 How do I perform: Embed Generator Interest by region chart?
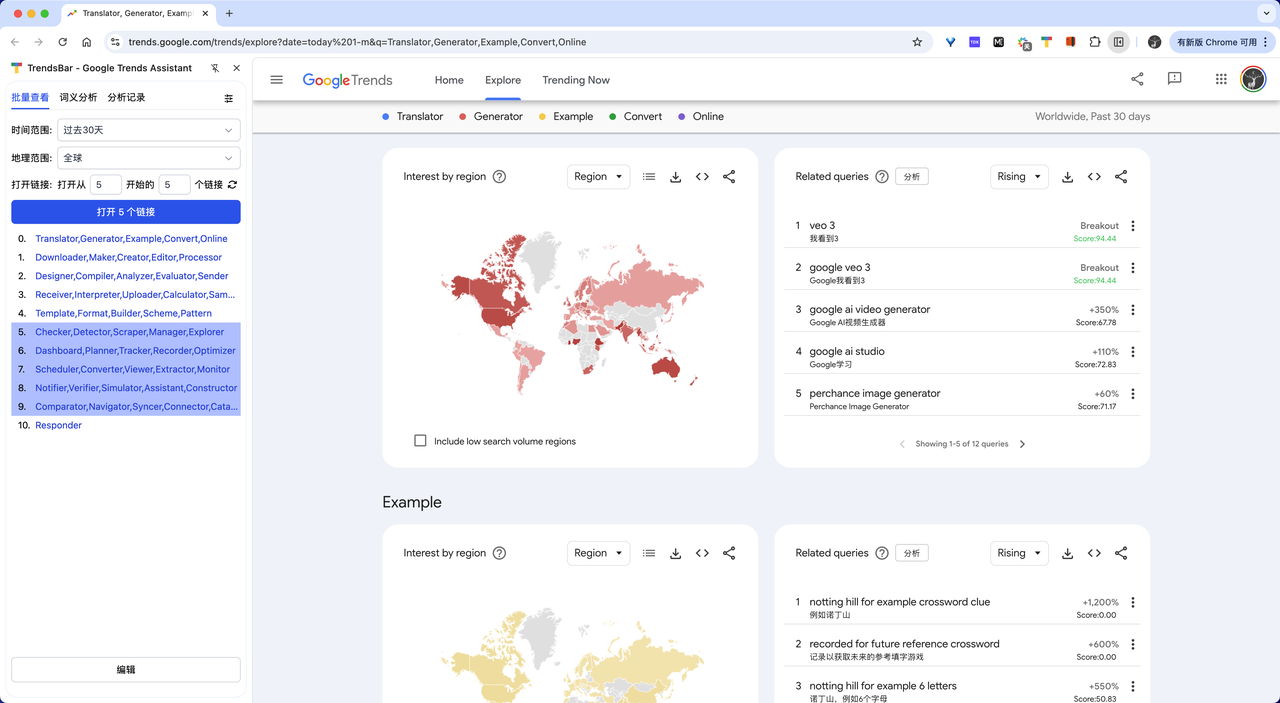pos(702,177)
